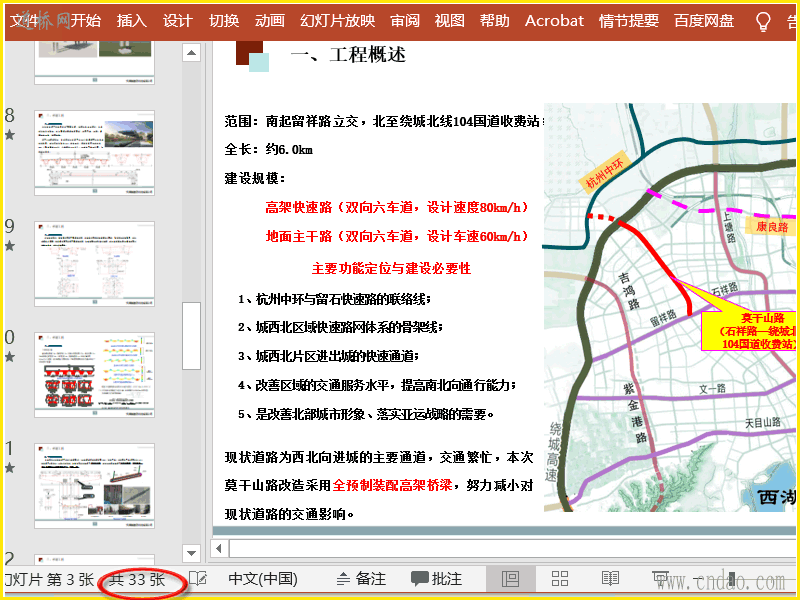
Task: Switch to the 视图 tab
Action: (x=449, y=20)
